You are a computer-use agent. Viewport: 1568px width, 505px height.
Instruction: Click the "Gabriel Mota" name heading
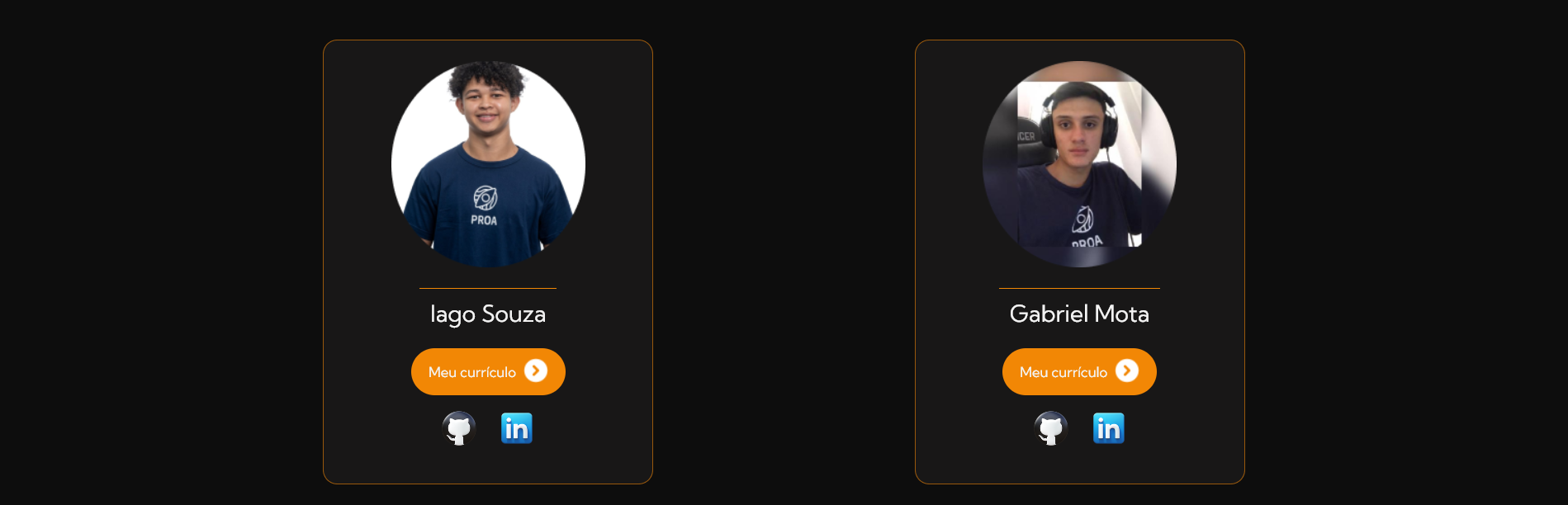coord(1079,314)
